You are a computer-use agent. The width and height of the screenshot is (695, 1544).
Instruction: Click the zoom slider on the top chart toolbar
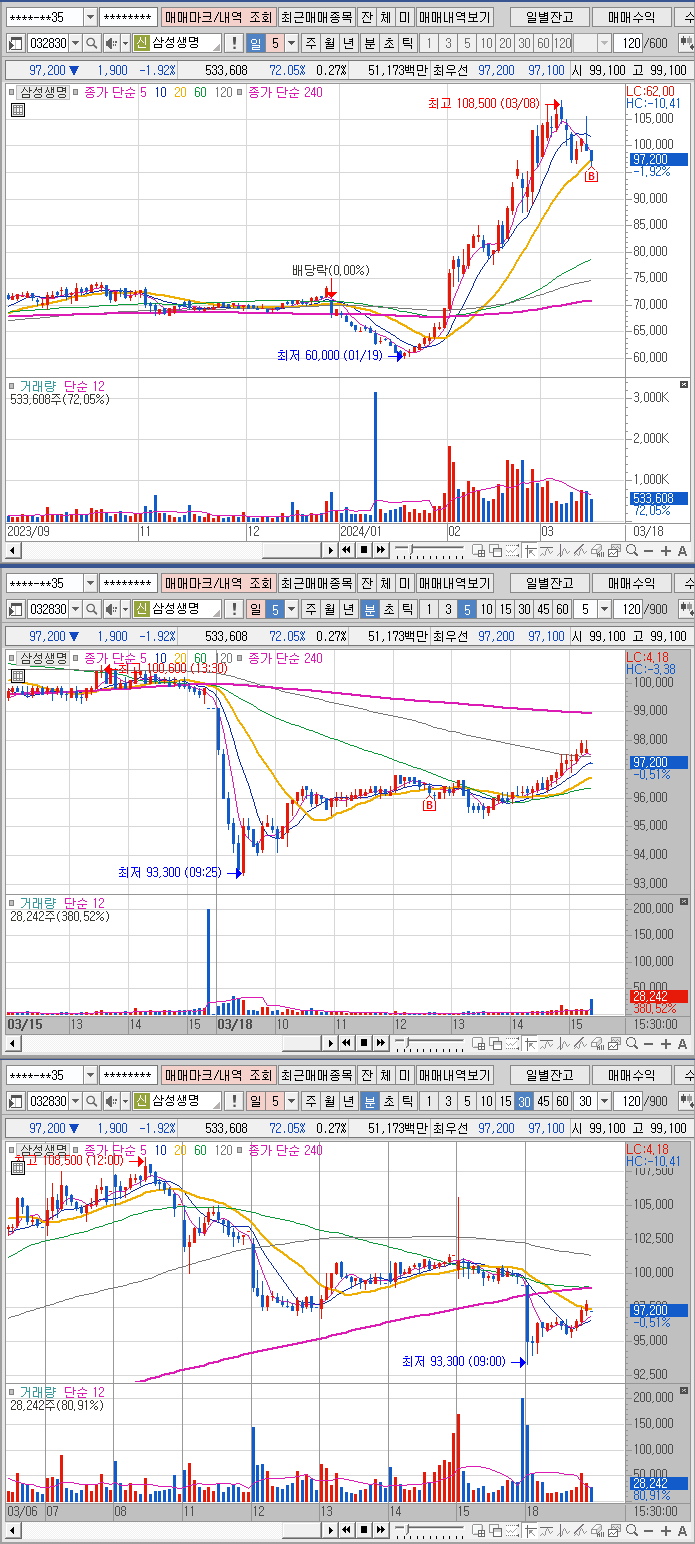[430, 550]
